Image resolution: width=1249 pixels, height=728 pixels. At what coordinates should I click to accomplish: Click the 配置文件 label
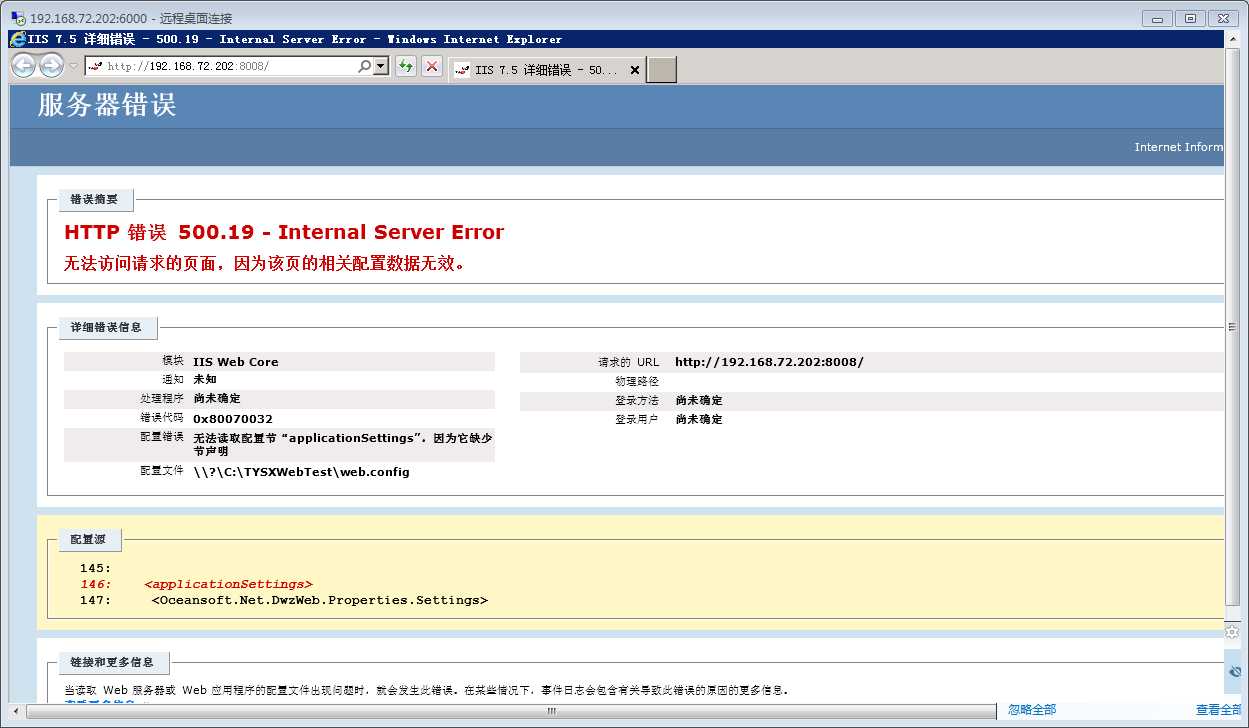click(162, 471)
